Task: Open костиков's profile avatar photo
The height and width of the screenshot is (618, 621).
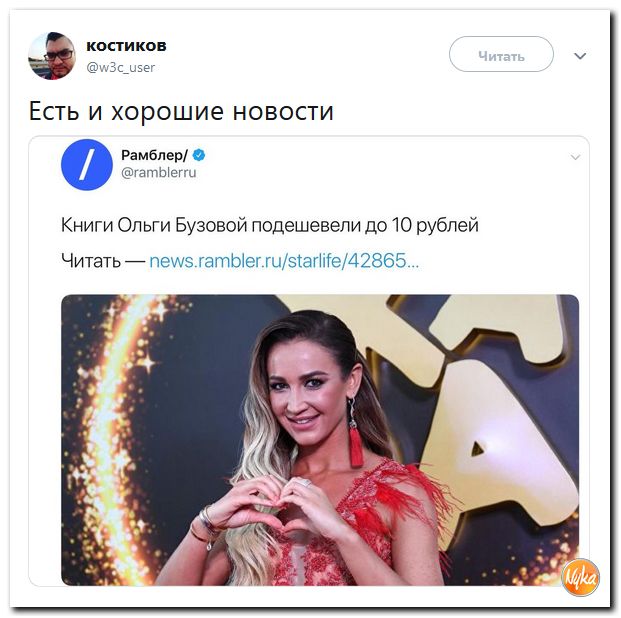Action: (x=51, y=56)
